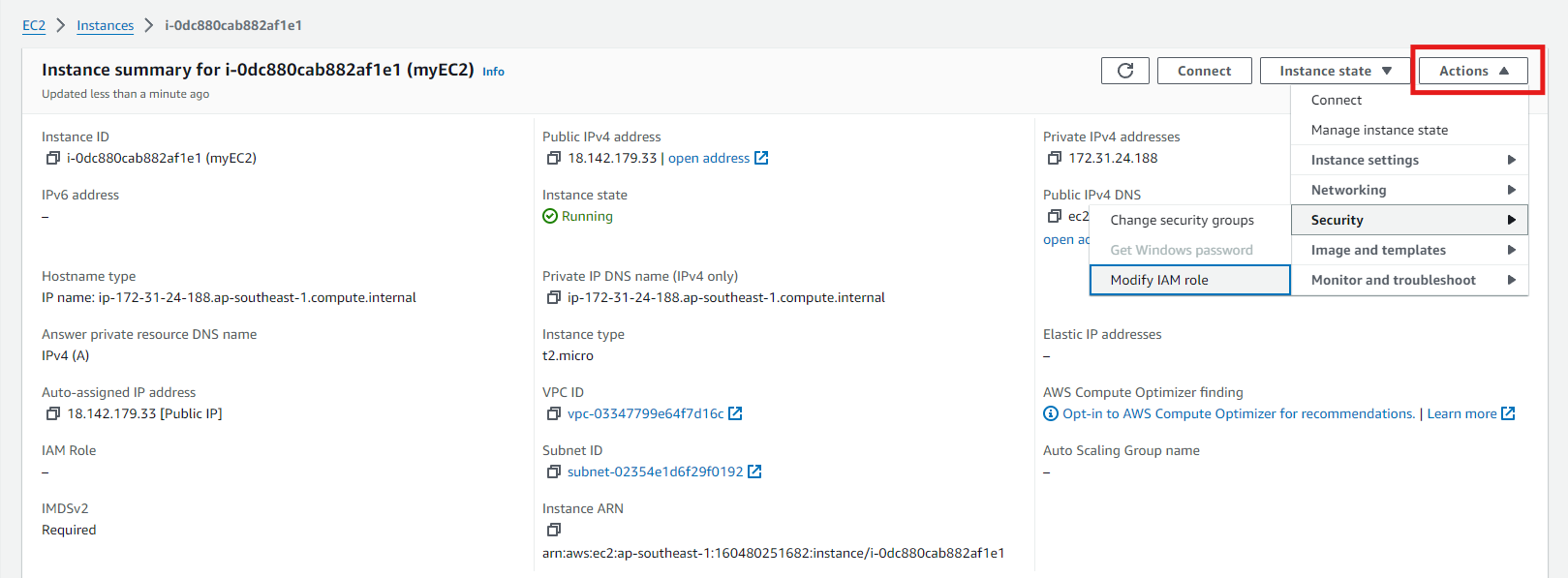Image resolution: width=1568 pixels, height=578 pixels.
Task: Copy the Instance ARN
Action: pyautogui.click(x=554, y=530)
